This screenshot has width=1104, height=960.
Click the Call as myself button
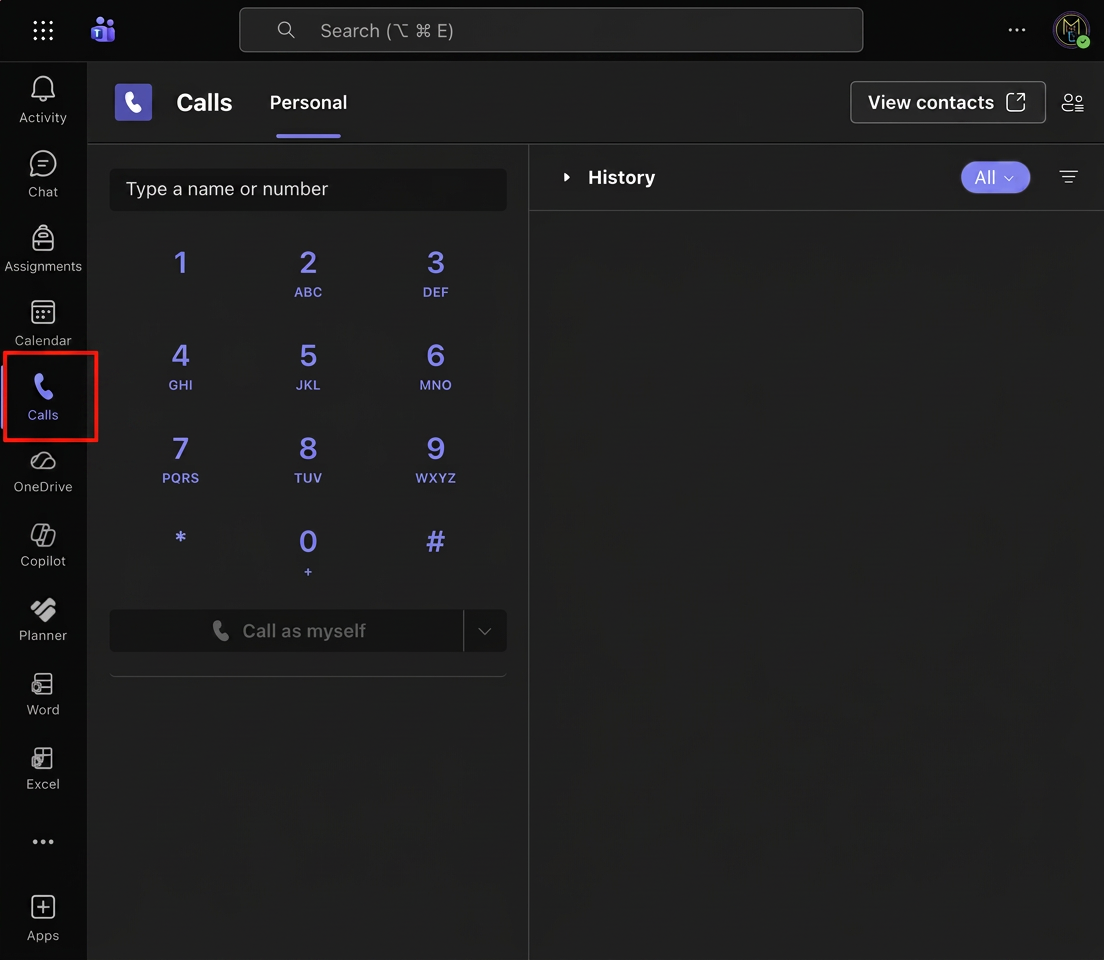click(287, 631)
